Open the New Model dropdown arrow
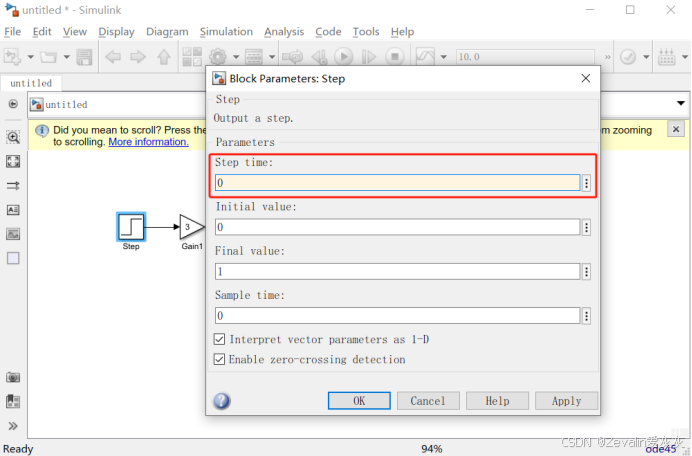692x456 pixels. [30, 57]
